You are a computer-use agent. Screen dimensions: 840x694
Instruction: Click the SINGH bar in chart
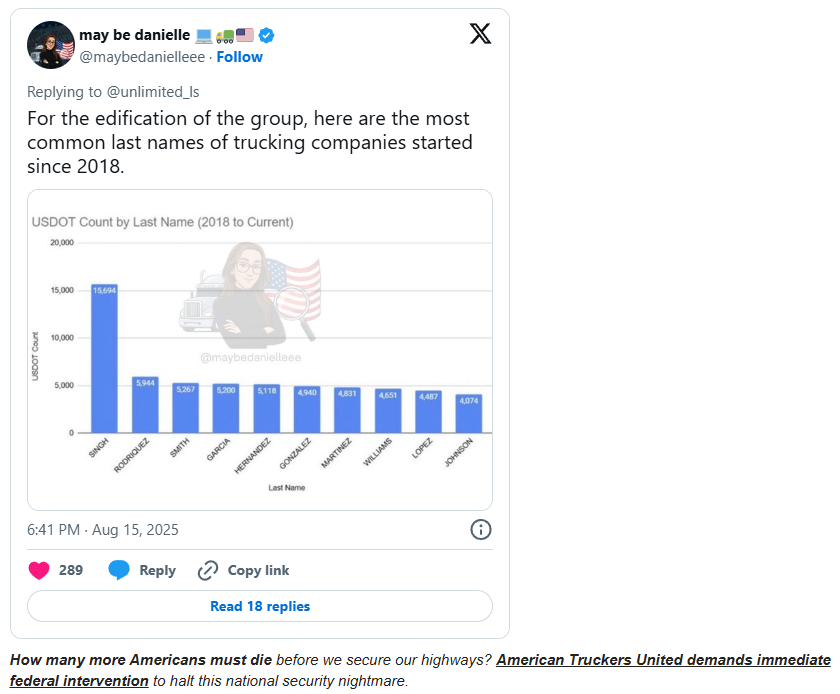click(x=104, y=358)
